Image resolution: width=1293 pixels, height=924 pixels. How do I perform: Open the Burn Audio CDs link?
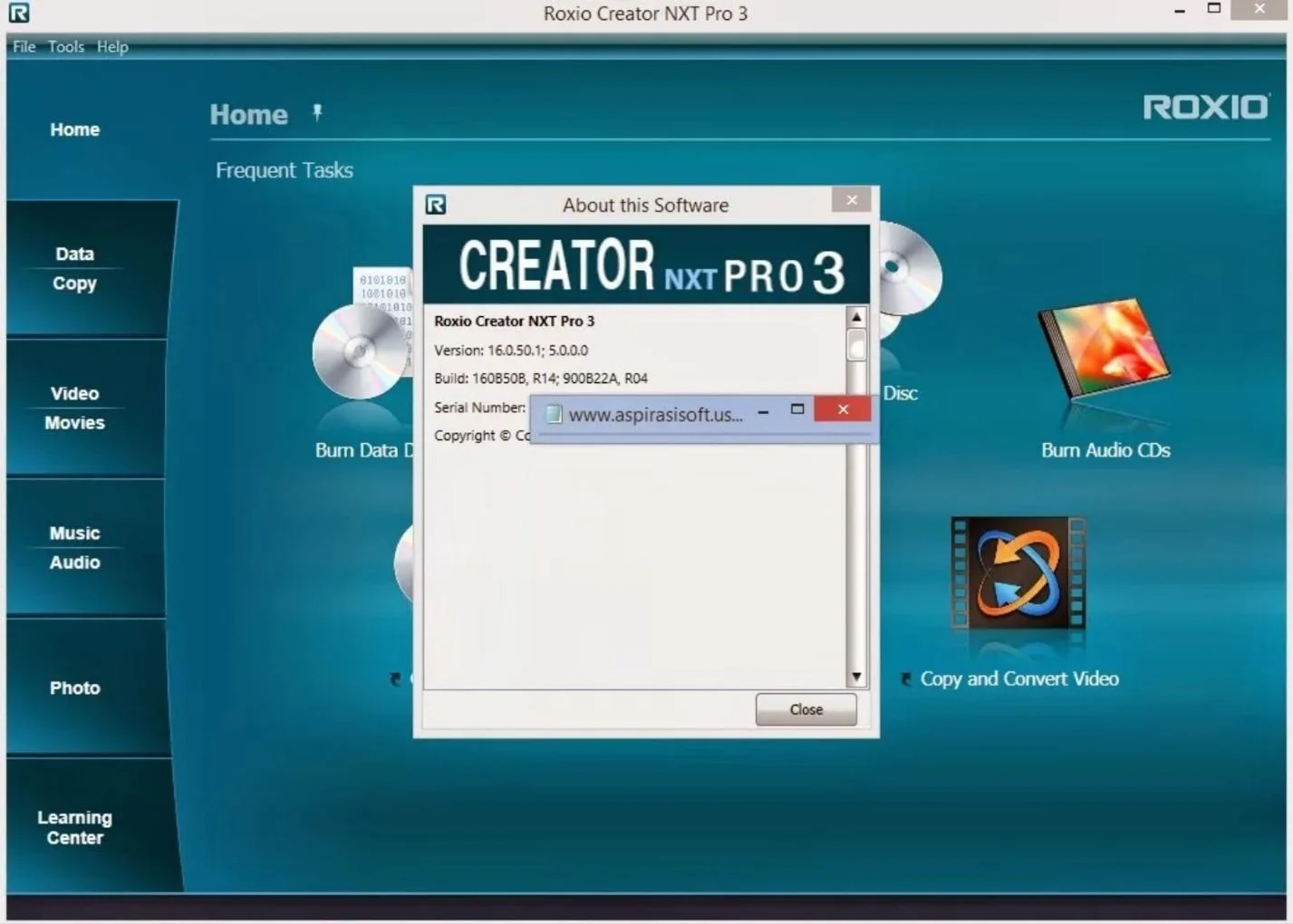click(x=1105, y=450)
